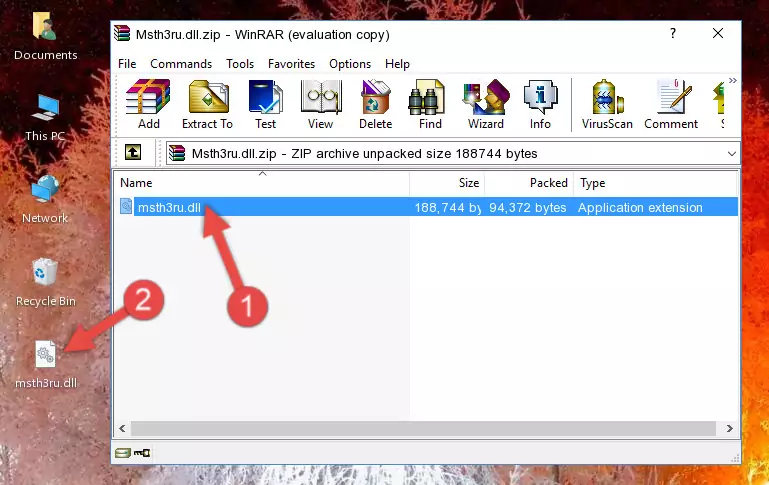Open the Options menu

coord(350,64)
